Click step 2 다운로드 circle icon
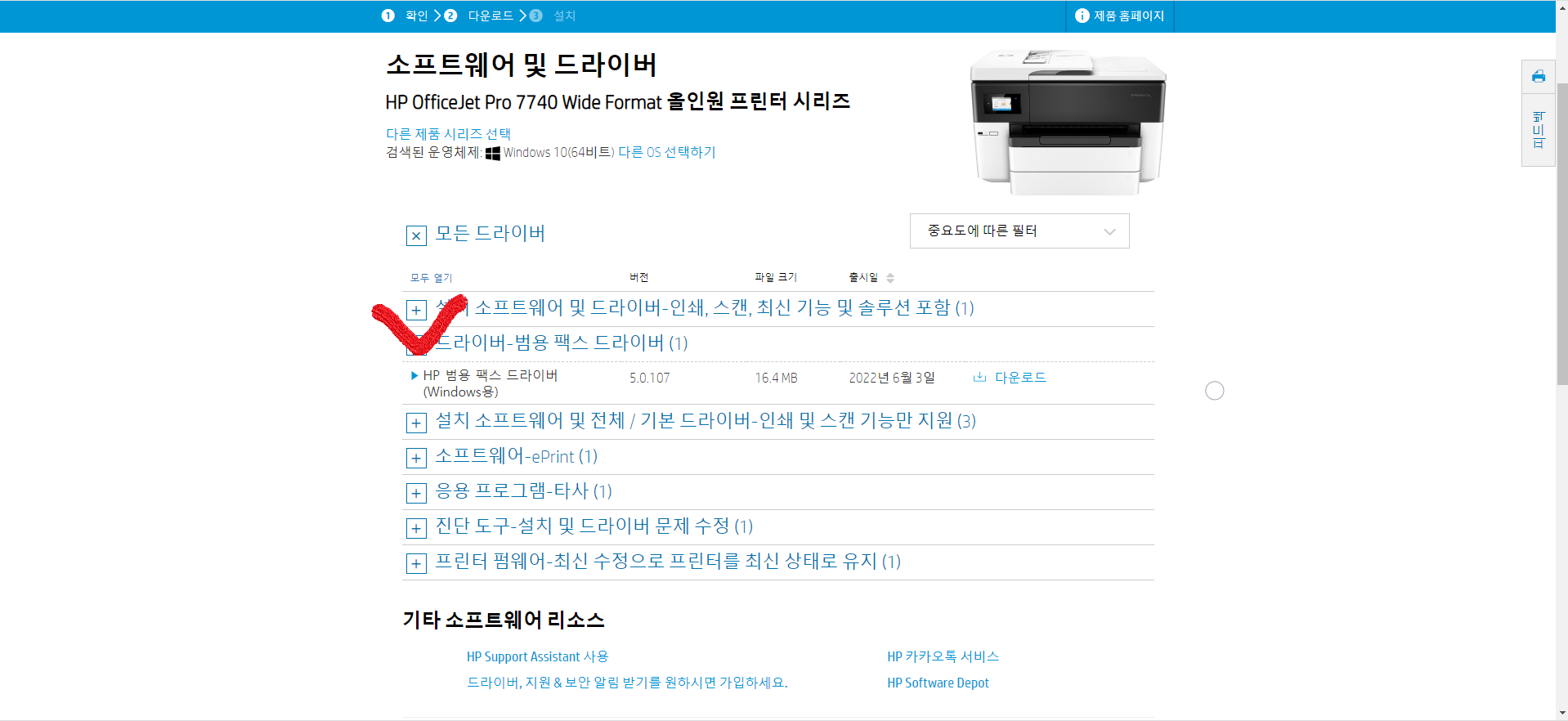The width and height of the screenshot is (1568, 721). tap(450, 16)
